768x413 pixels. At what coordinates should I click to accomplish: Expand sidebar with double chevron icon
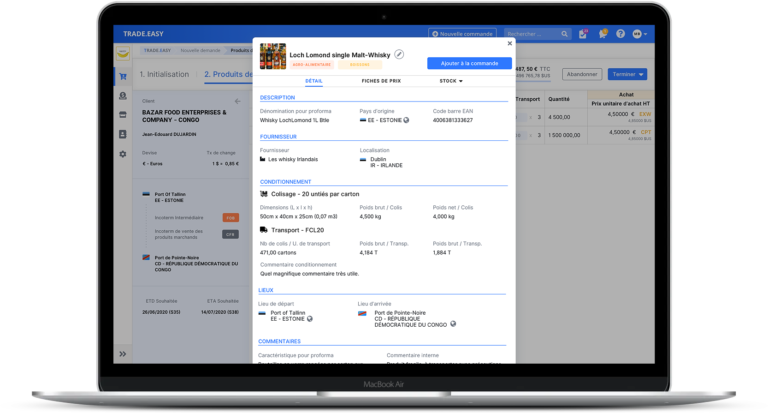[122, 354]
